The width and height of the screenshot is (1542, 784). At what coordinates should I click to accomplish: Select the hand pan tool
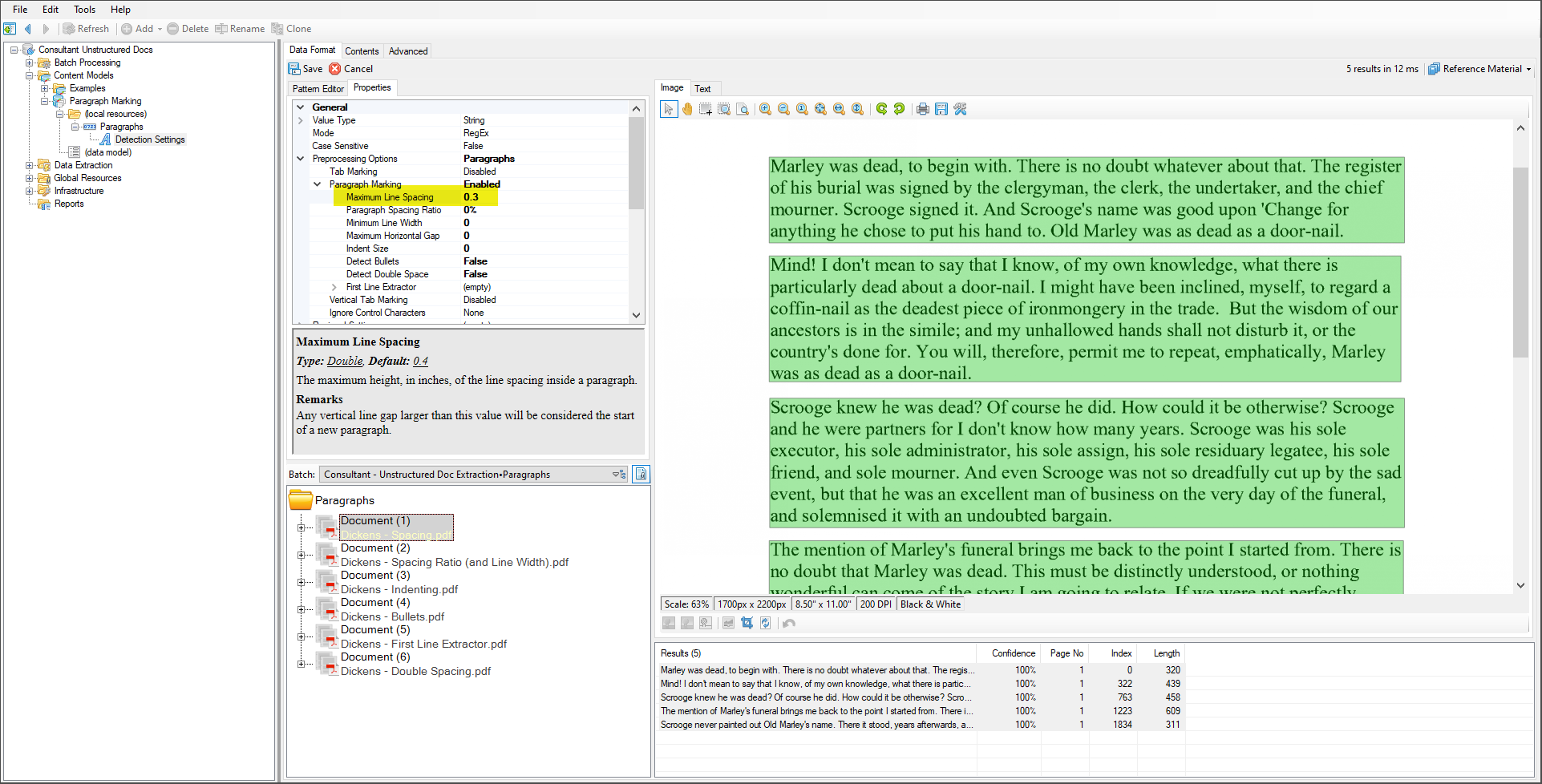point(687,109)
